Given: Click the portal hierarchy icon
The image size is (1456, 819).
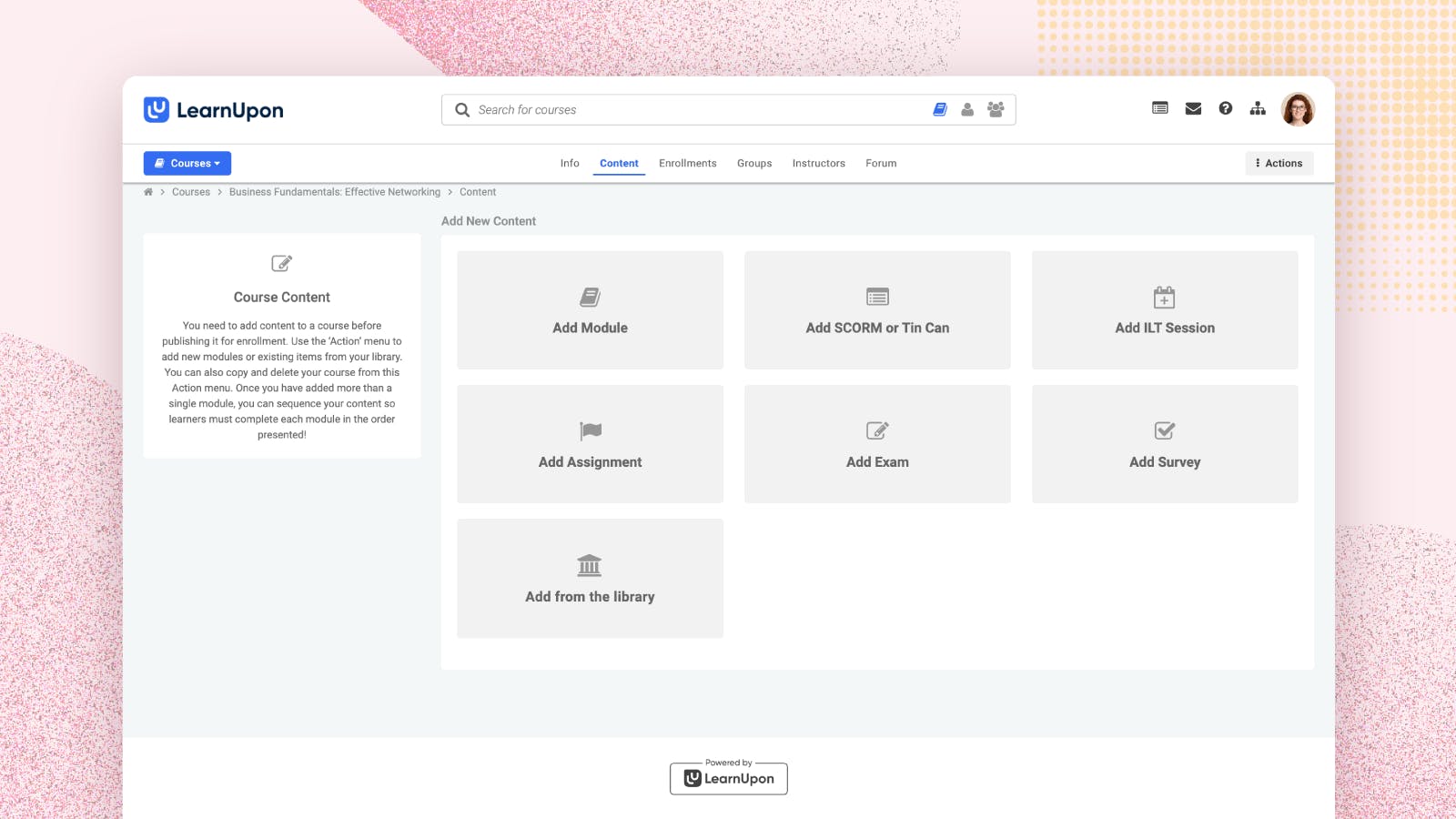Looking at the screenshot, I should point(1258,108).
